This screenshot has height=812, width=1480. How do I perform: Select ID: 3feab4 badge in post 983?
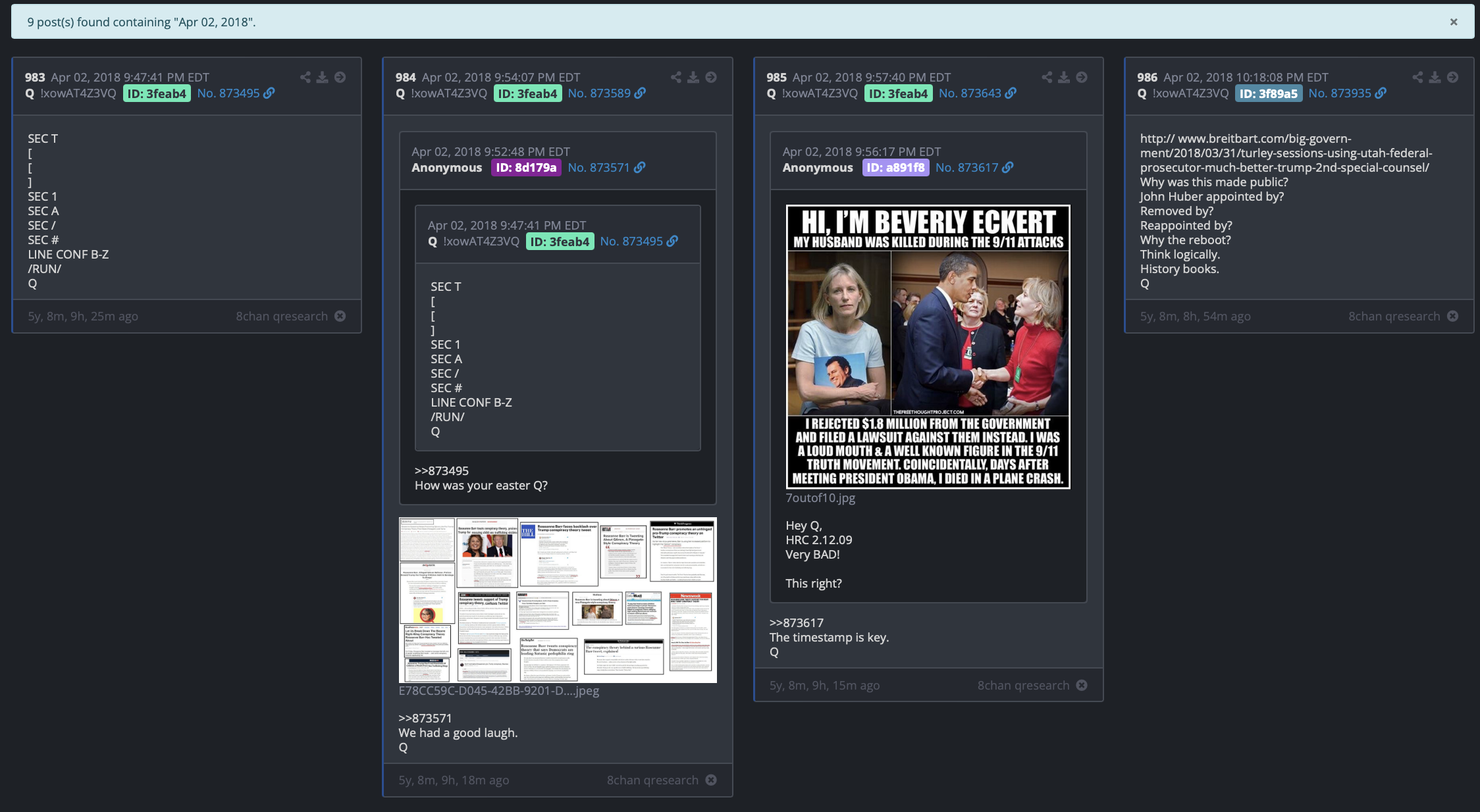[x=157, y=93]
